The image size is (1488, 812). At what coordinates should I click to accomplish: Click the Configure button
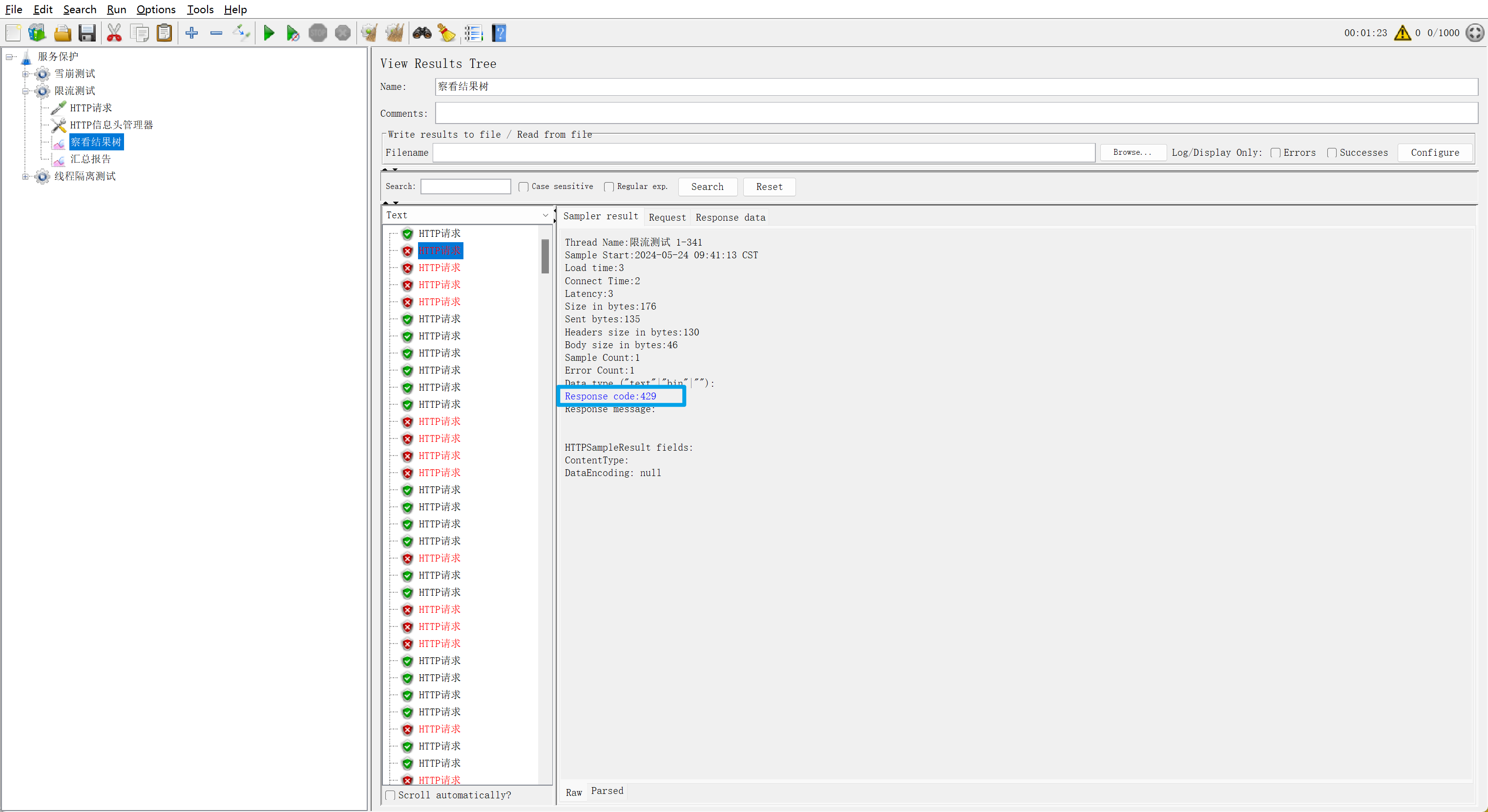(x=1434, y=152)
